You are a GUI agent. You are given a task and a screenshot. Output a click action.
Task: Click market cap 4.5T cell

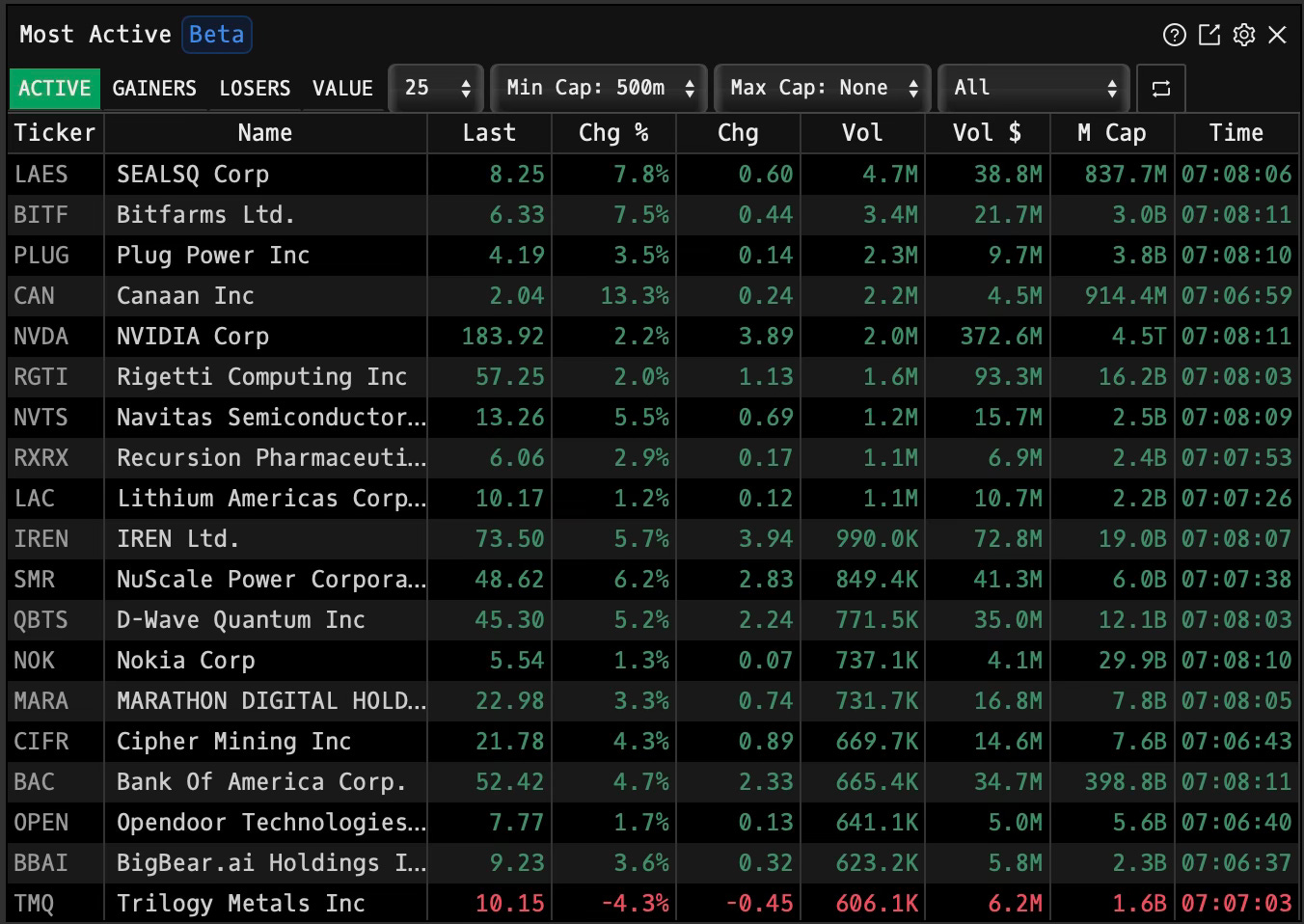(1139, 337)
